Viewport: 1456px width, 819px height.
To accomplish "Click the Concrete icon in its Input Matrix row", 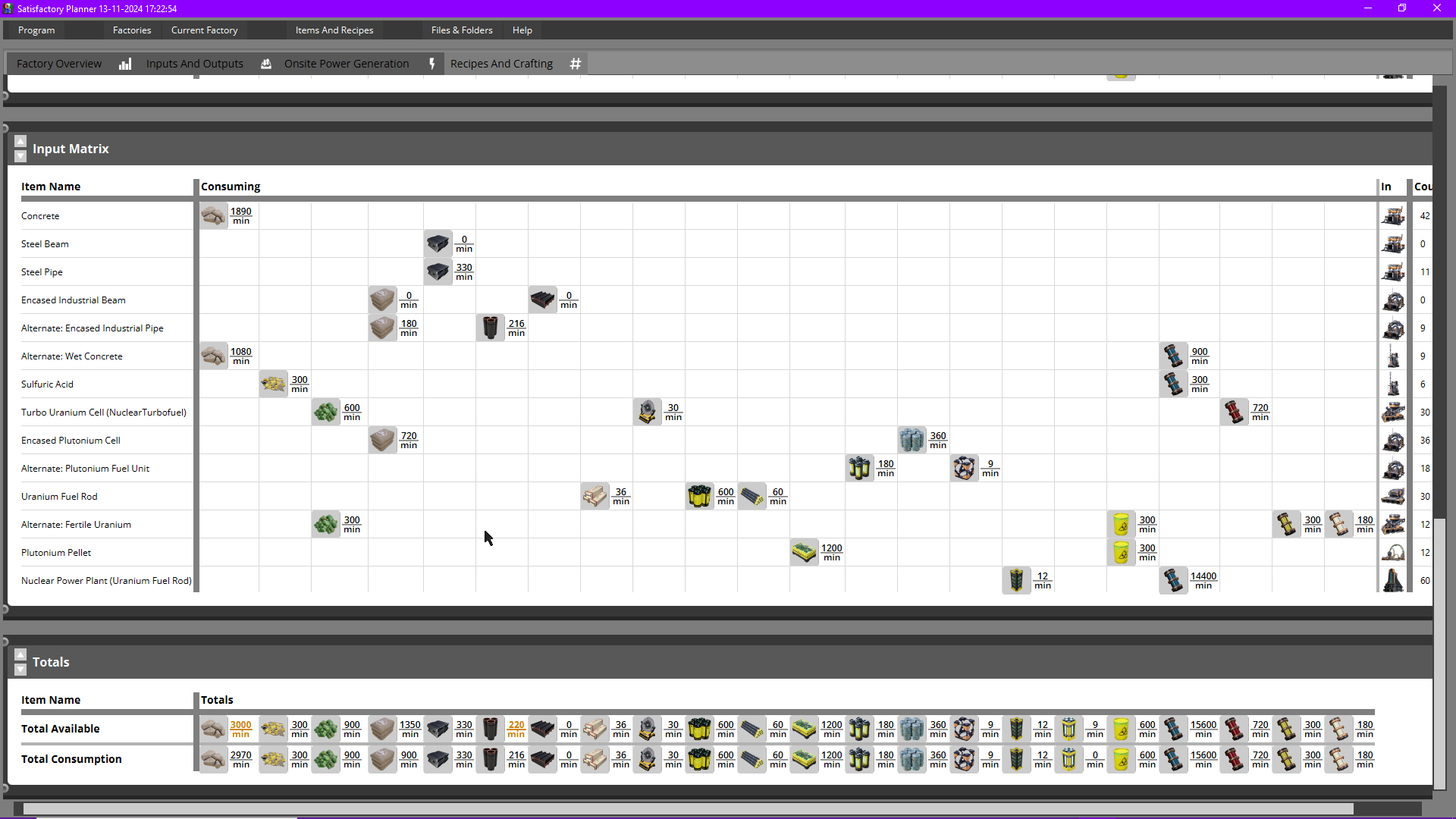I will [x=213, y=215].
